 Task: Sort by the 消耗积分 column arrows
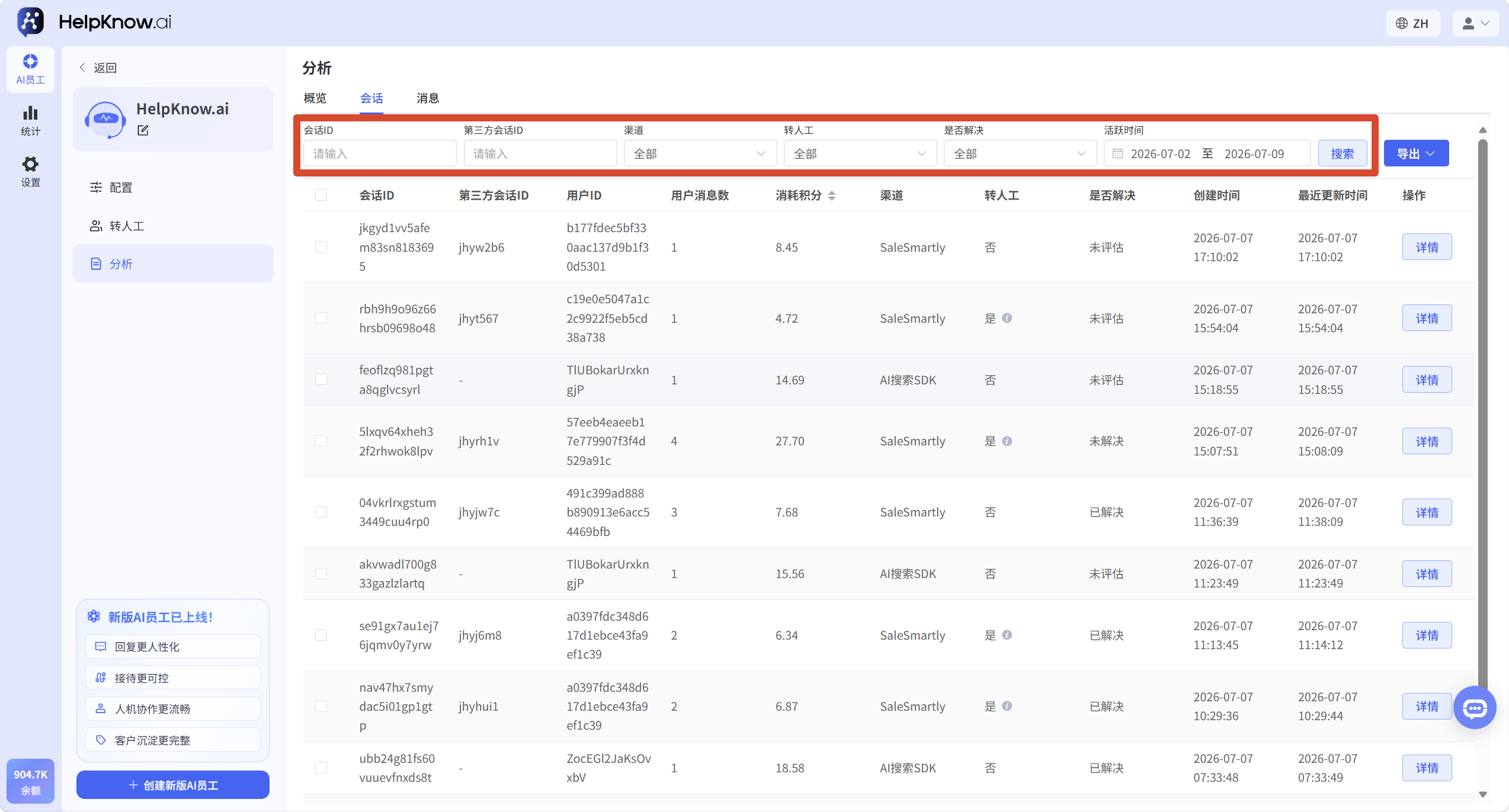coord(832,195)
